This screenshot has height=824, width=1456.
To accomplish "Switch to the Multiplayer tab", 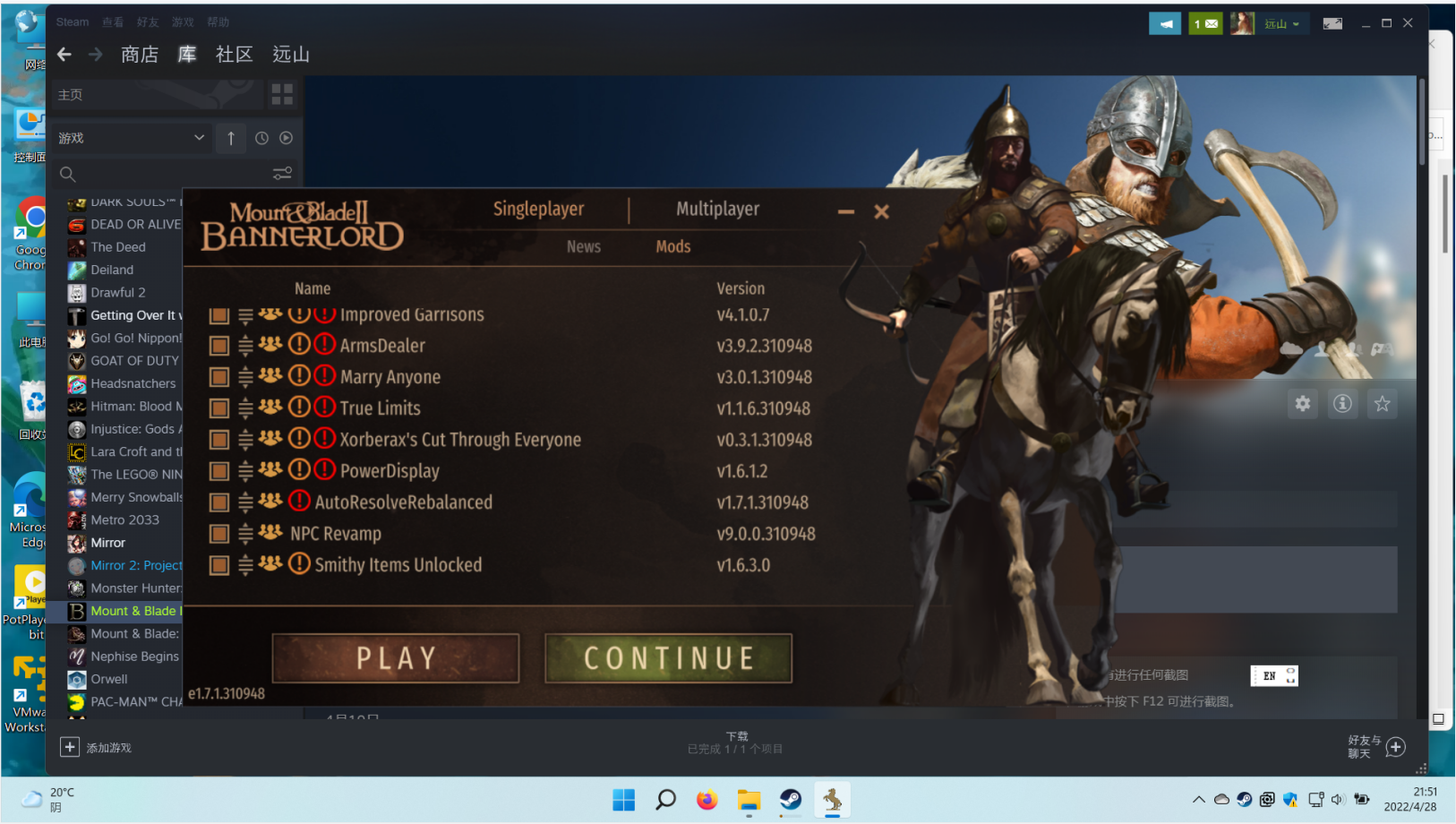I will point(717,209).
